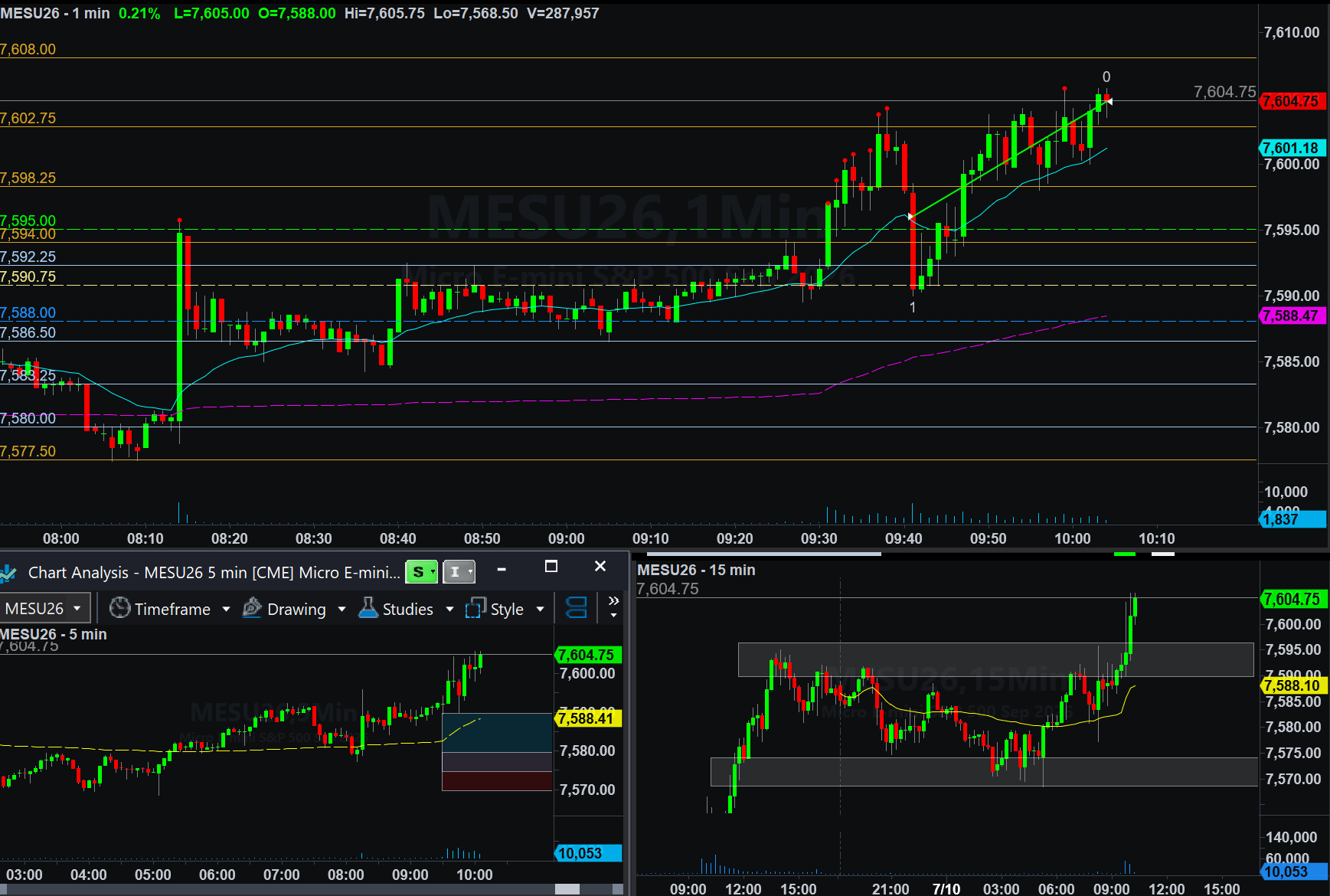Expand the toolbar overflow chevron
The height and width of the screenshot is (896, 1330).
(x=613, y=607)
